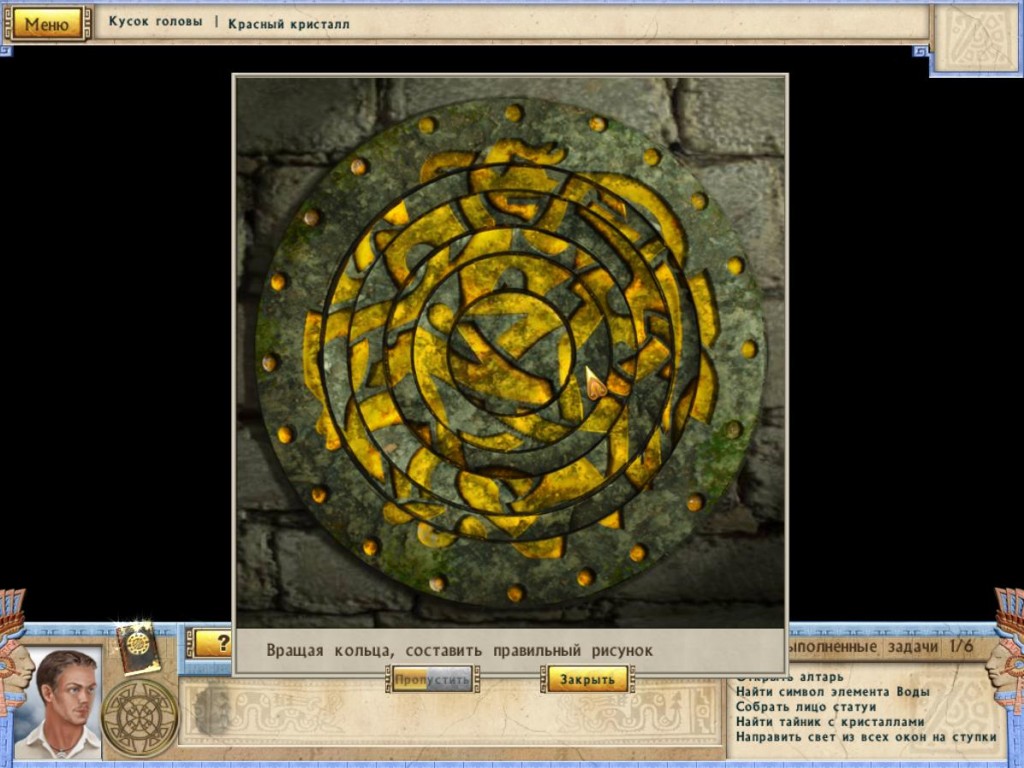1024x768 pixels.
Task: Select inventory item Красный кристалл
Action: coord(289,24)
